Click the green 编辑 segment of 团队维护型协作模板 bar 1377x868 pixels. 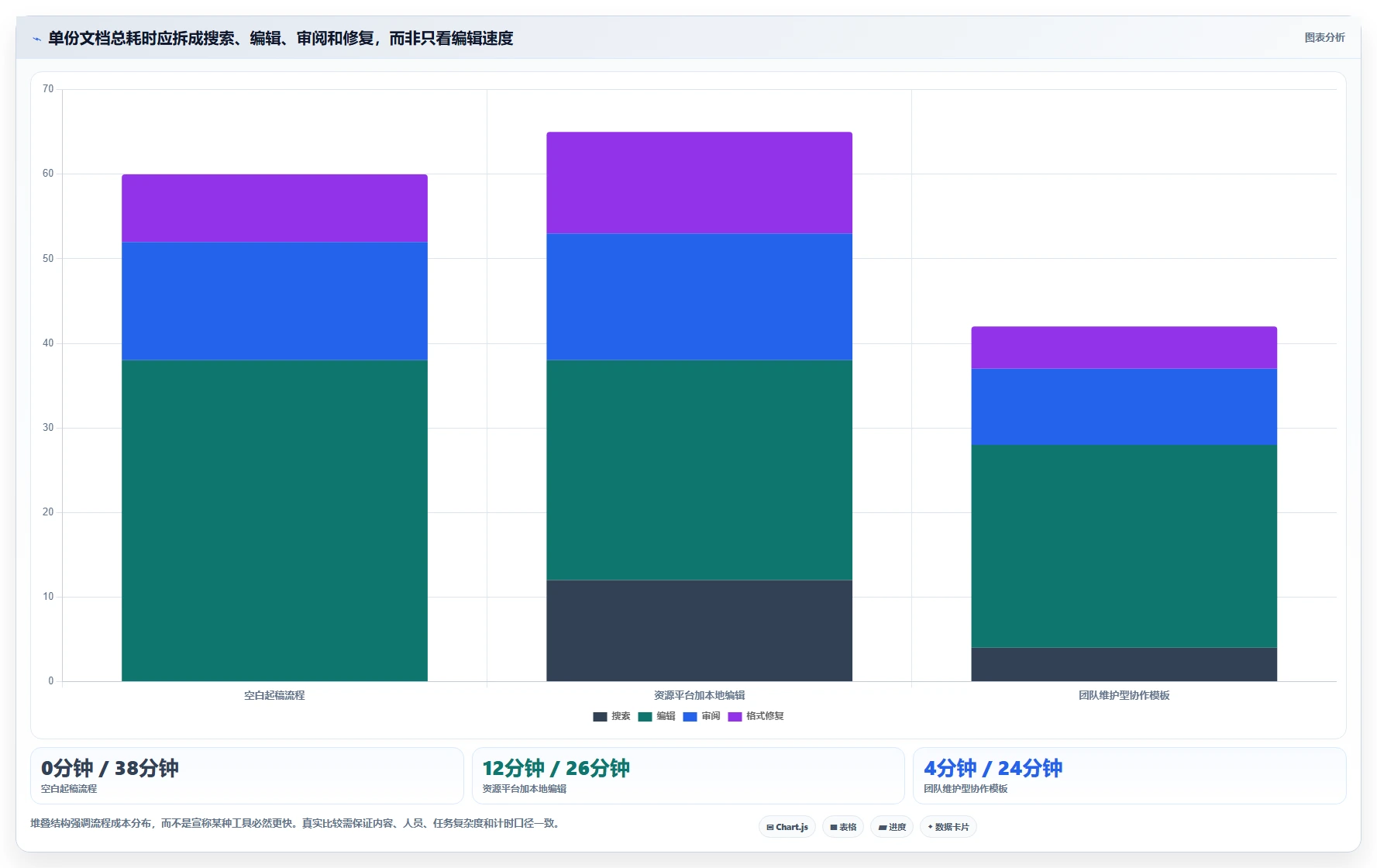point(1124,546)
